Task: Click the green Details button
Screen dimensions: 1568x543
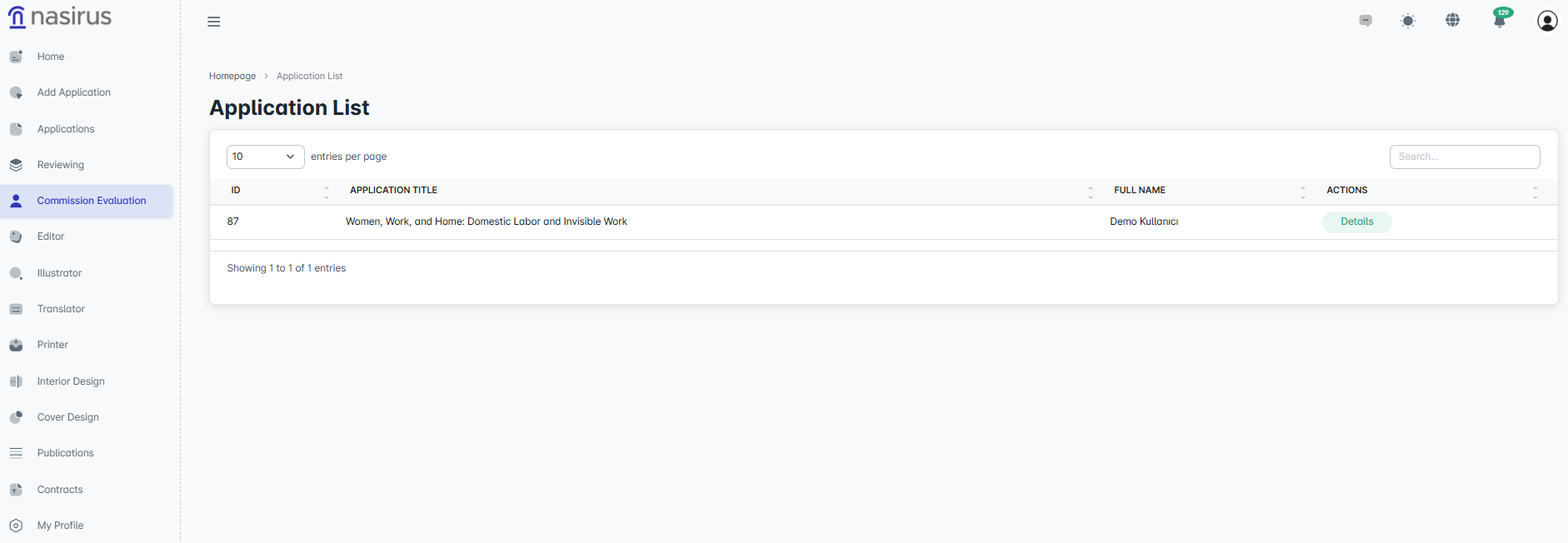Action: [x=1356, y=222]
